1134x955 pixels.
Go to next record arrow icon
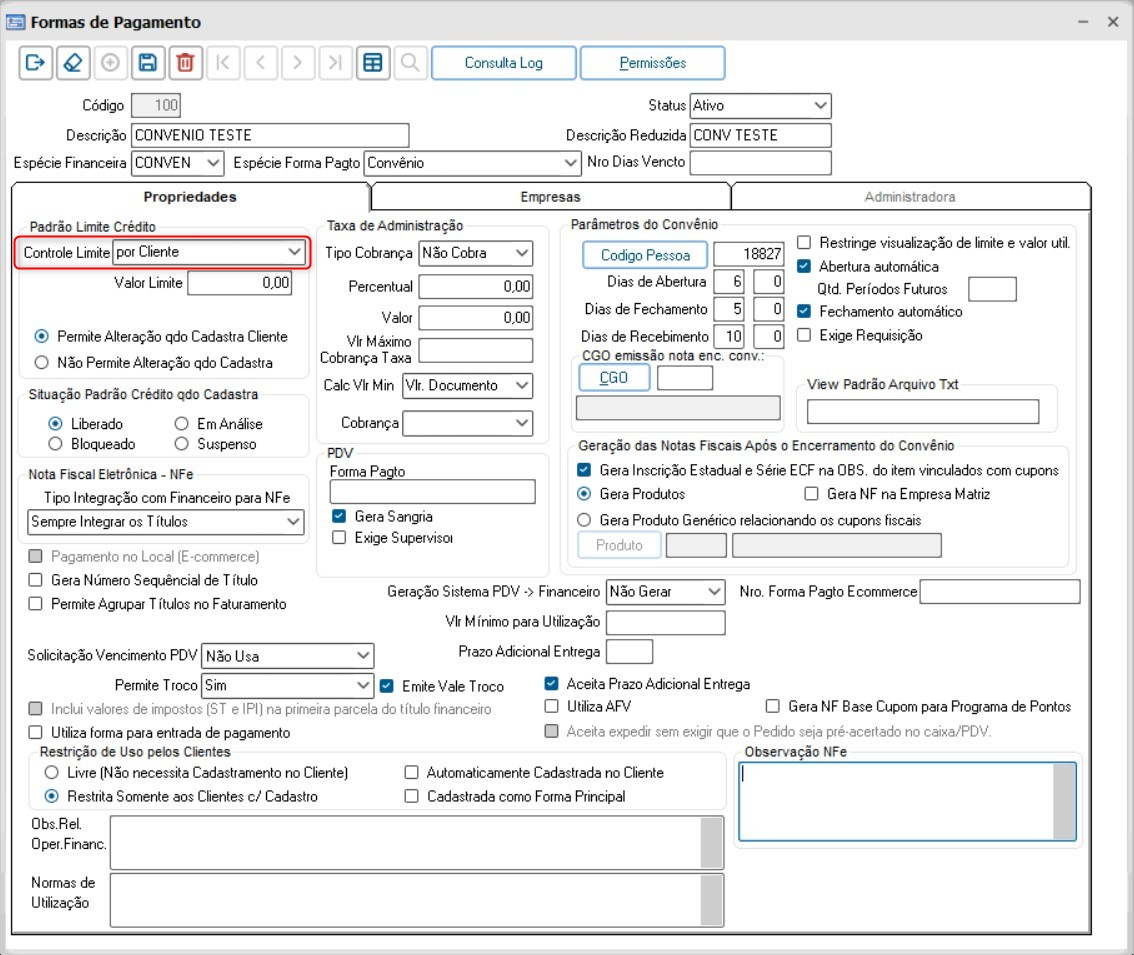(297, 63)
